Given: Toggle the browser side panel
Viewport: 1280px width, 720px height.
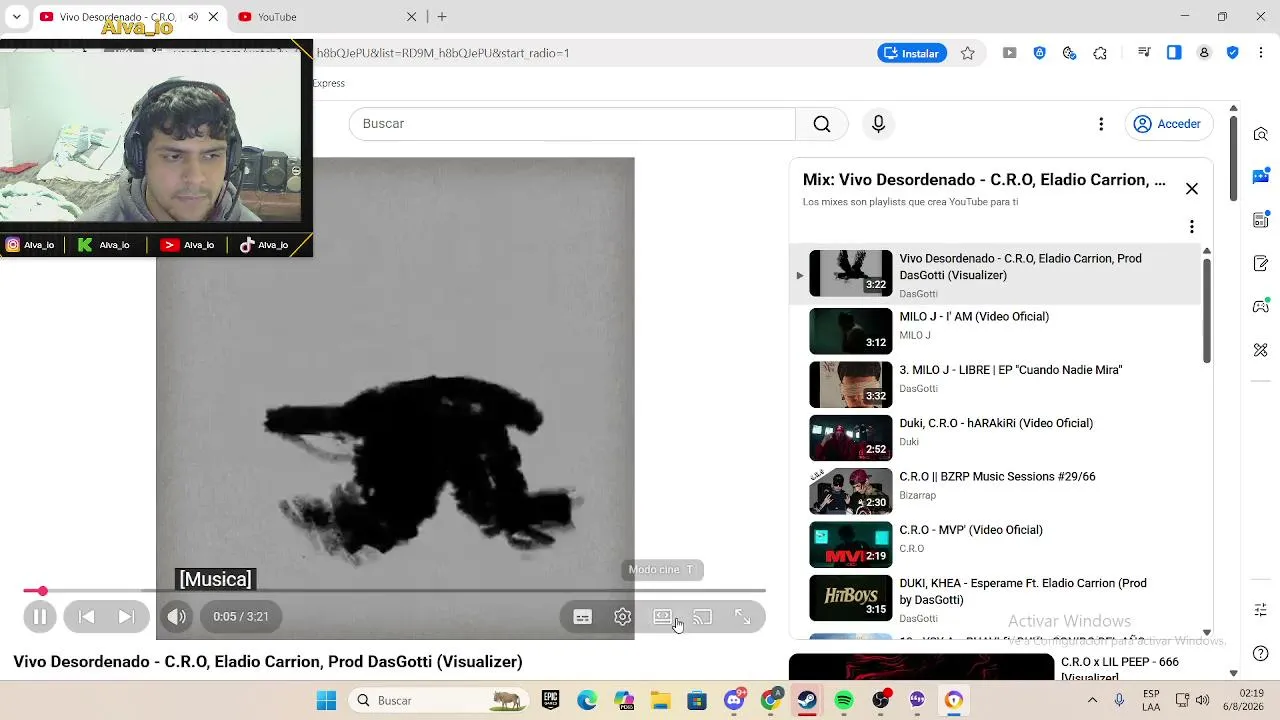Looking at the screenshot, I should point(1174,53).
